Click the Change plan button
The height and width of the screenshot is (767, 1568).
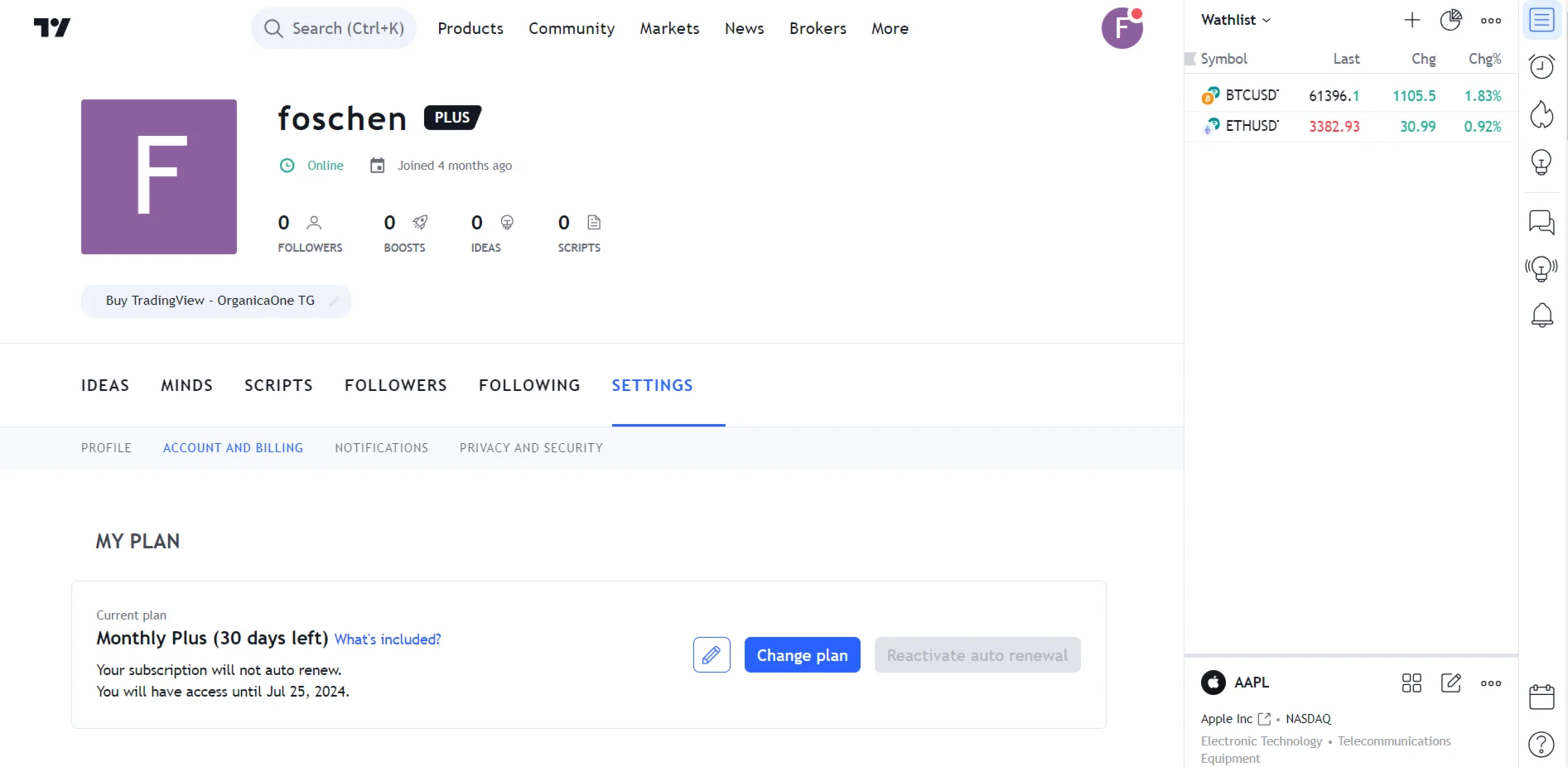[803, 655]
